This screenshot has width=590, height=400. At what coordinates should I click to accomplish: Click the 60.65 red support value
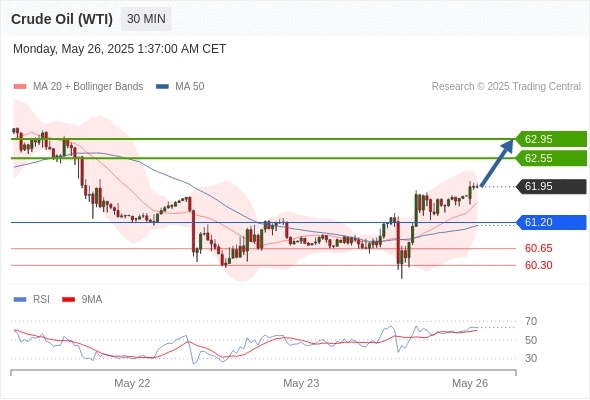coord(539,248)
